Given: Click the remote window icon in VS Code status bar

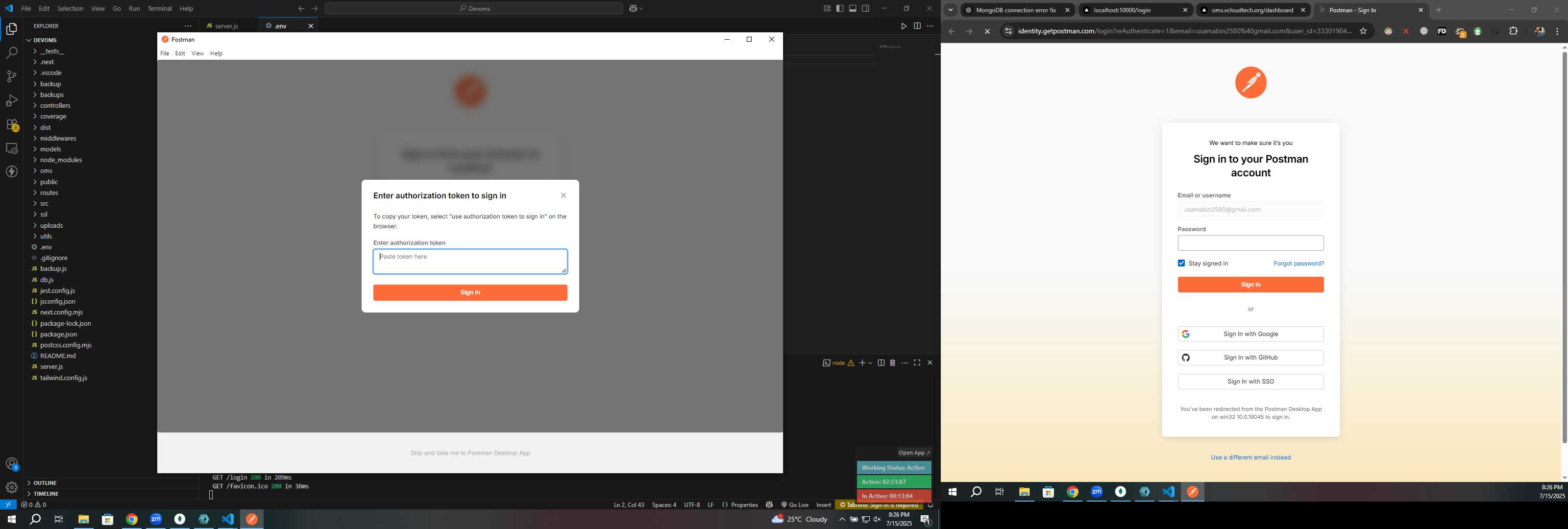Looking at the screenshot, I should 8,505.
